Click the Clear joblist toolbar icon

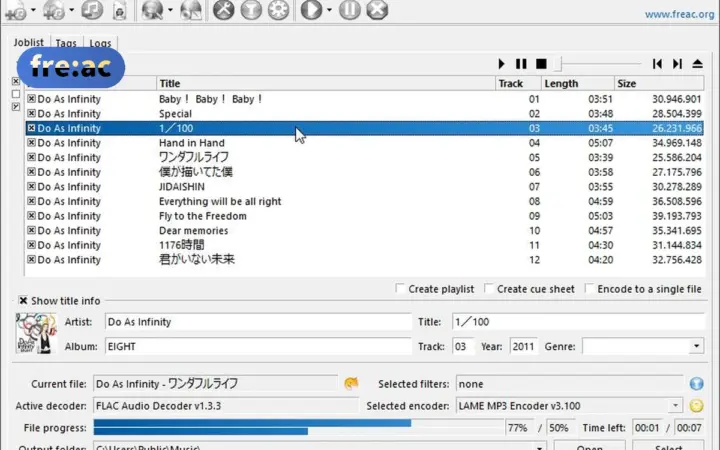pos(119,10)
